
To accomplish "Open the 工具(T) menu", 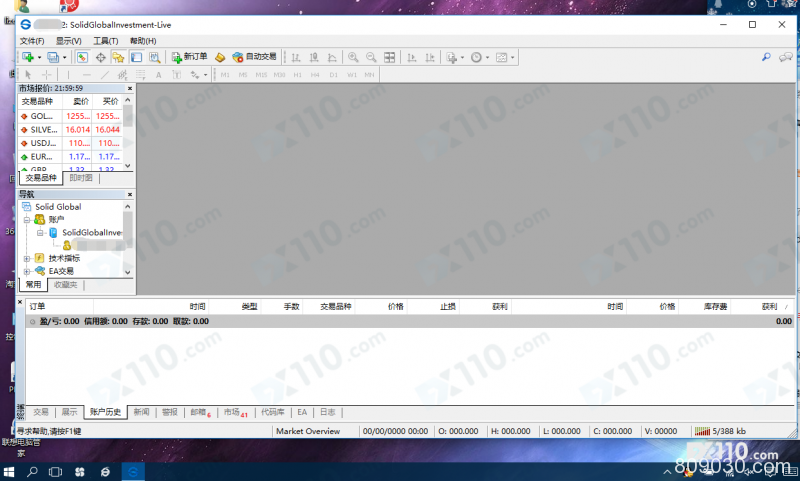I will click(x=105, y=41).
